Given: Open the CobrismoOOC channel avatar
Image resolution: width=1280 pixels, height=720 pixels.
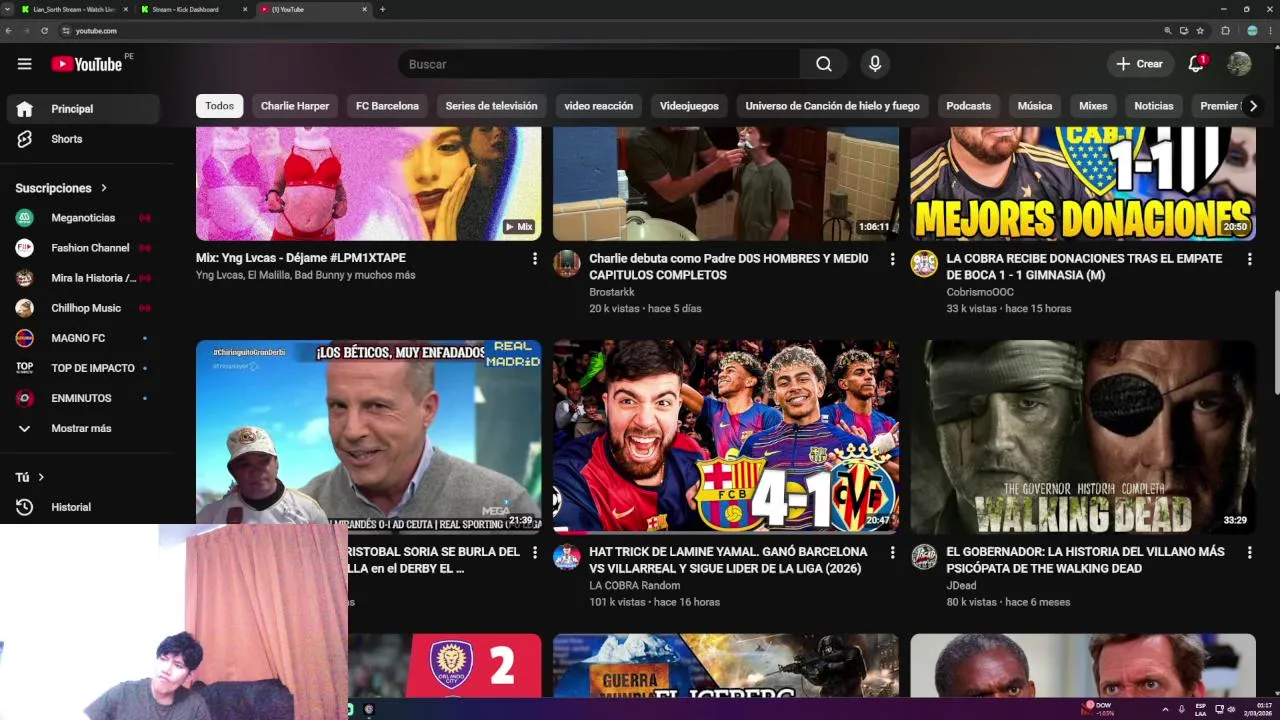Looking at the screenshot, I should click(x=924, y=264).
